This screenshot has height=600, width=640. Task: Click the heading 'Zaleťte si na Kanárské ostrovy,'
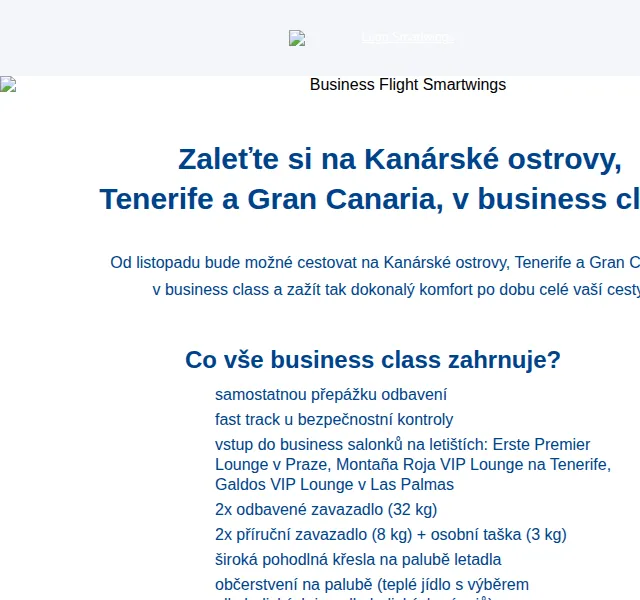click(400, 159)
